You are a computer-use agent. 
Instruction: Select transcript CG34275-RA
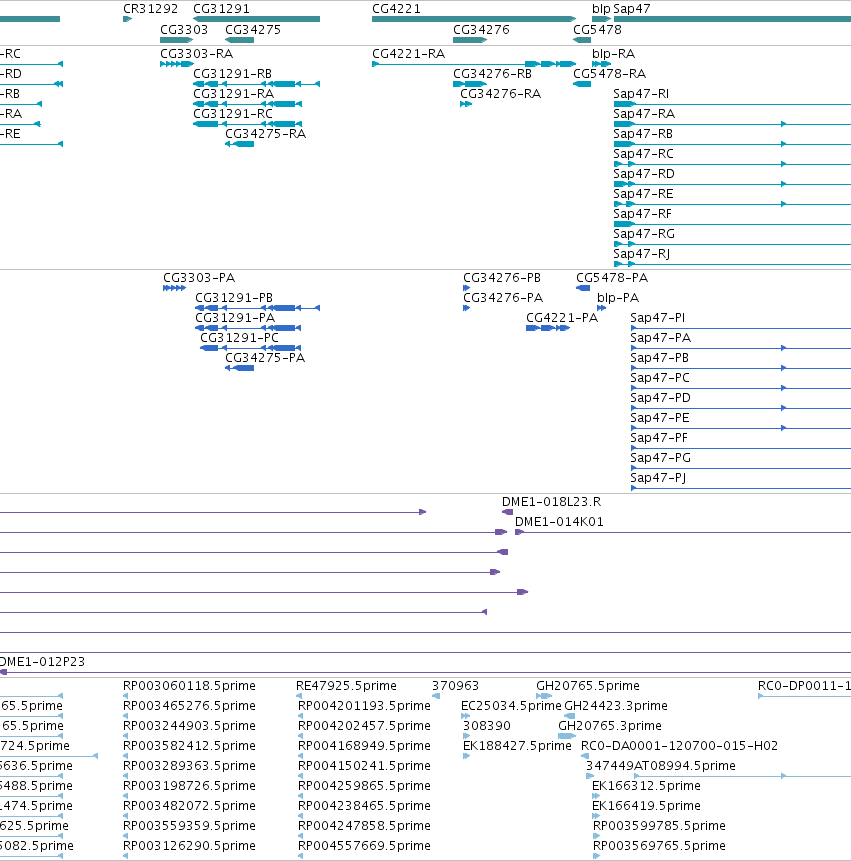[265, 134]
